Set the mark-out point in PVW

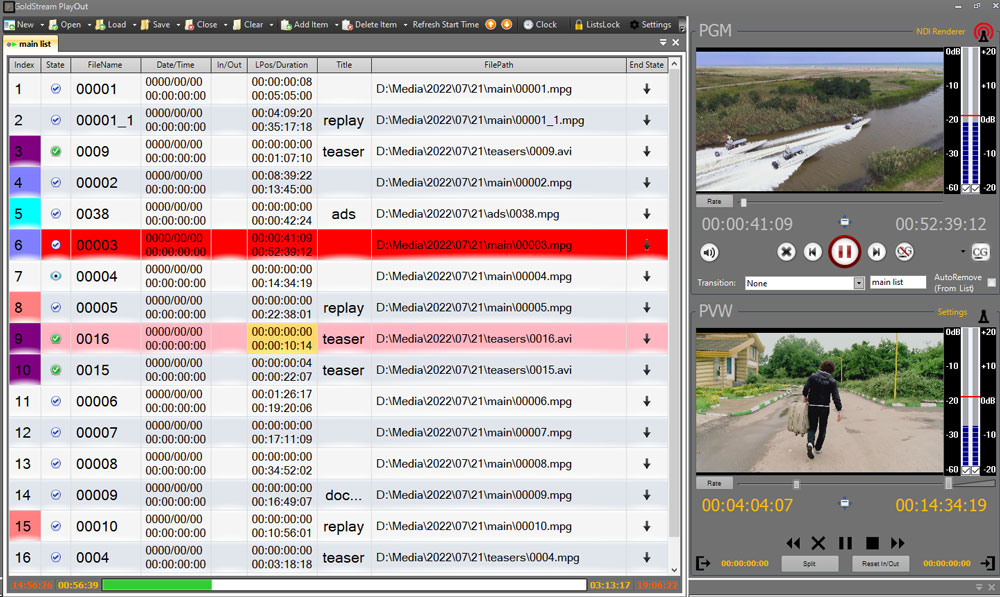click(987, 563)
